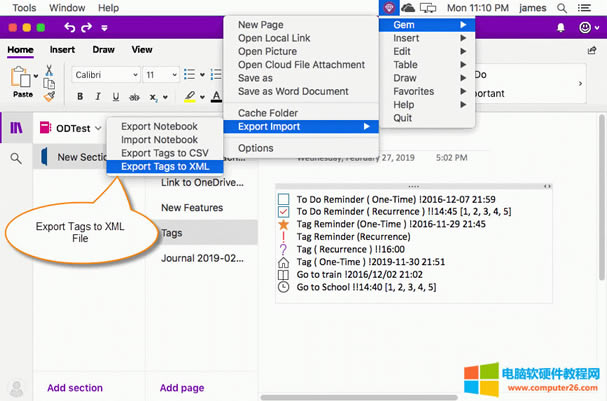Click the Add page link
Screen dimensions: 607x401
[182, 388]
